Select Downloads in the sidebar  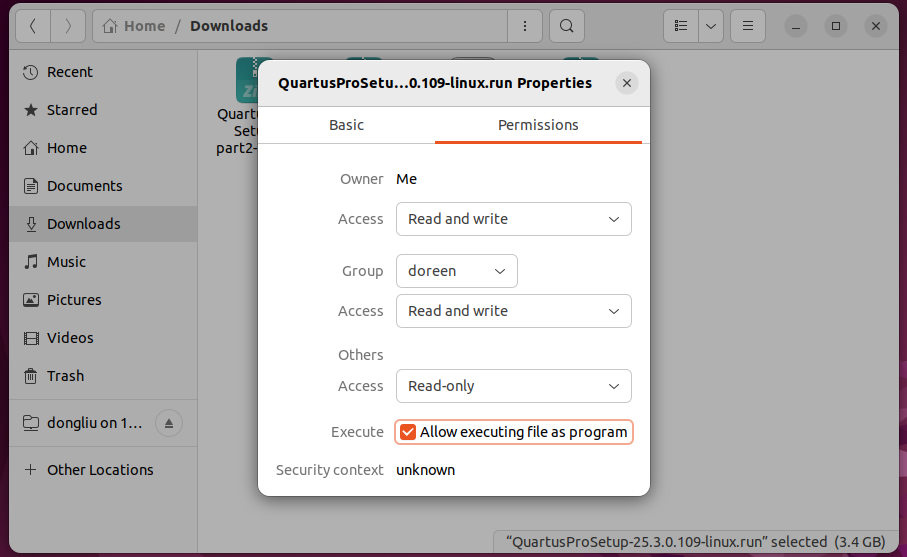click(103, 224)
